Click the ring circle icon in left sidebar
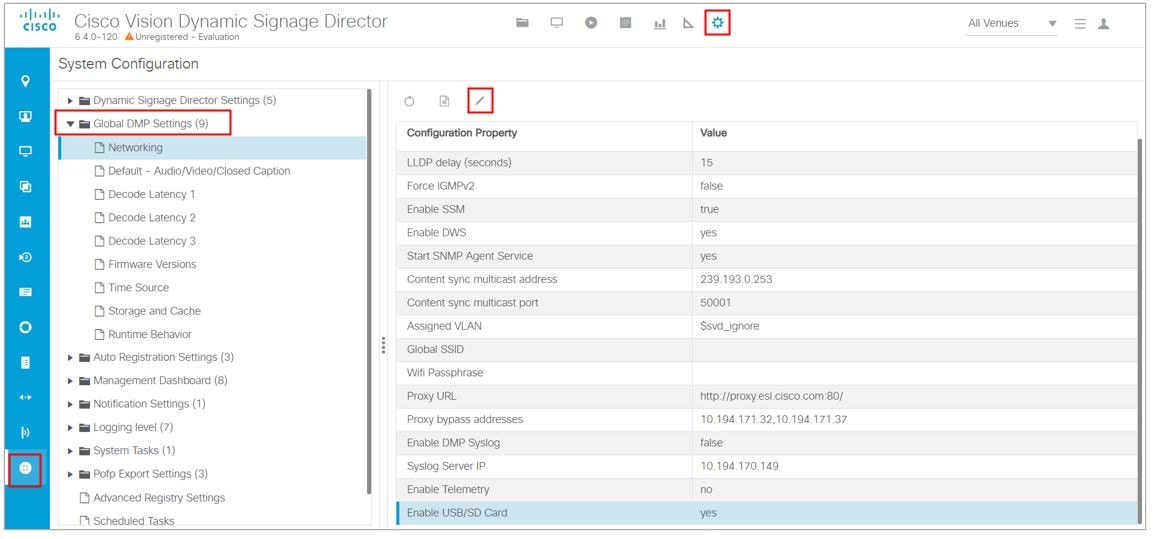The width and height of the screenshot is (1153, 539). [x=26, y=327]
